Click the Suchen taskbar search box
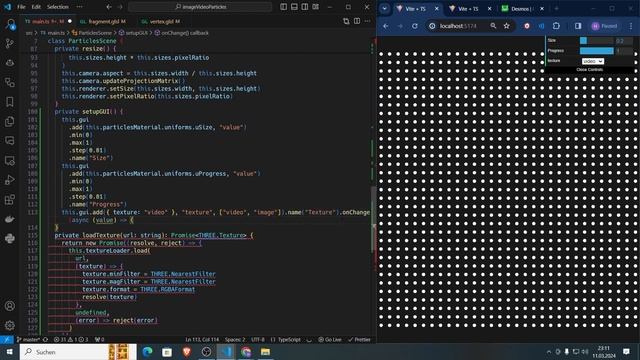This screenshot has height=360, width=640. (78, 352)
